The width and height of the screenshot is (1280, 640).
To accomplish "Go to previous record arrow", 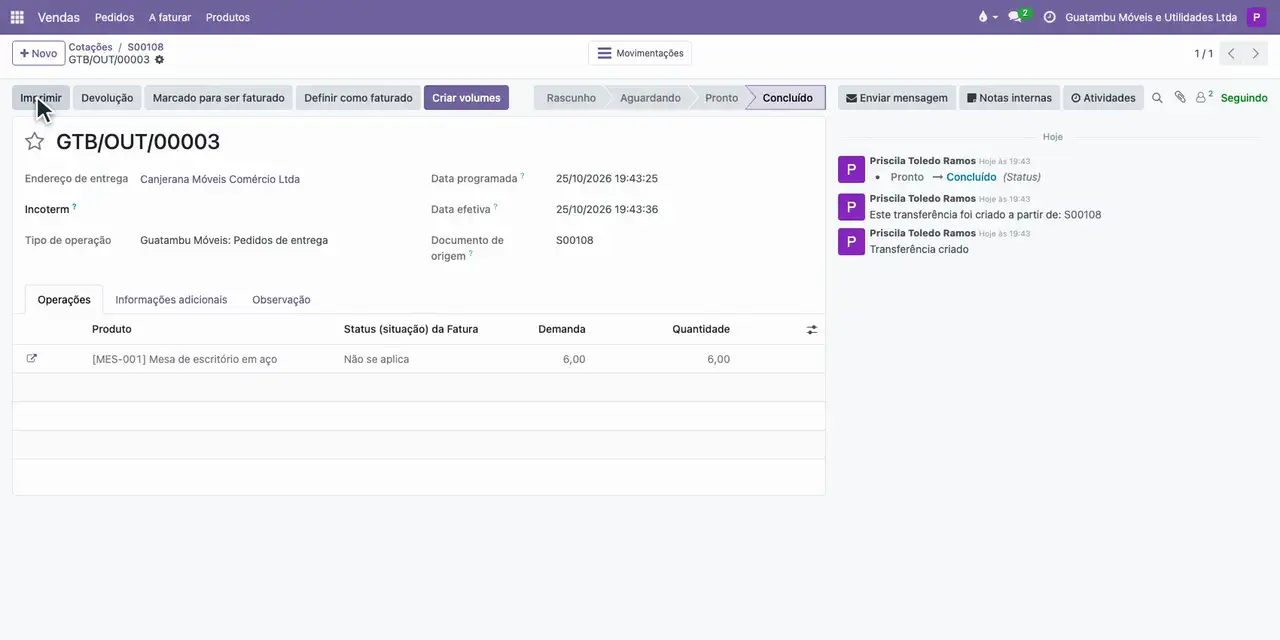I will coord(1231,53).
